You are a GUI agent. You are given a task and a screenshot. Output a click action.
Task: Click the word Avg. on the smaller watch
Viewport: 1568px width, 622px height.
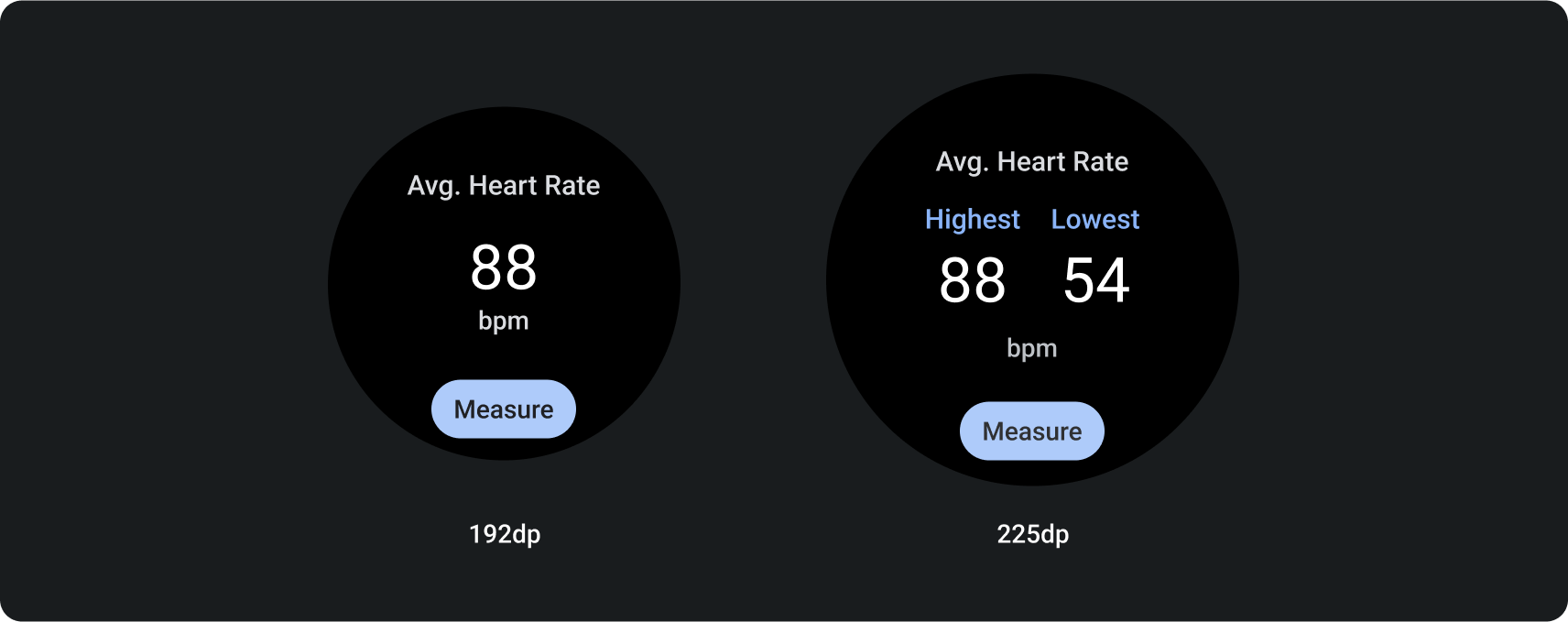(x=431, y=186)
